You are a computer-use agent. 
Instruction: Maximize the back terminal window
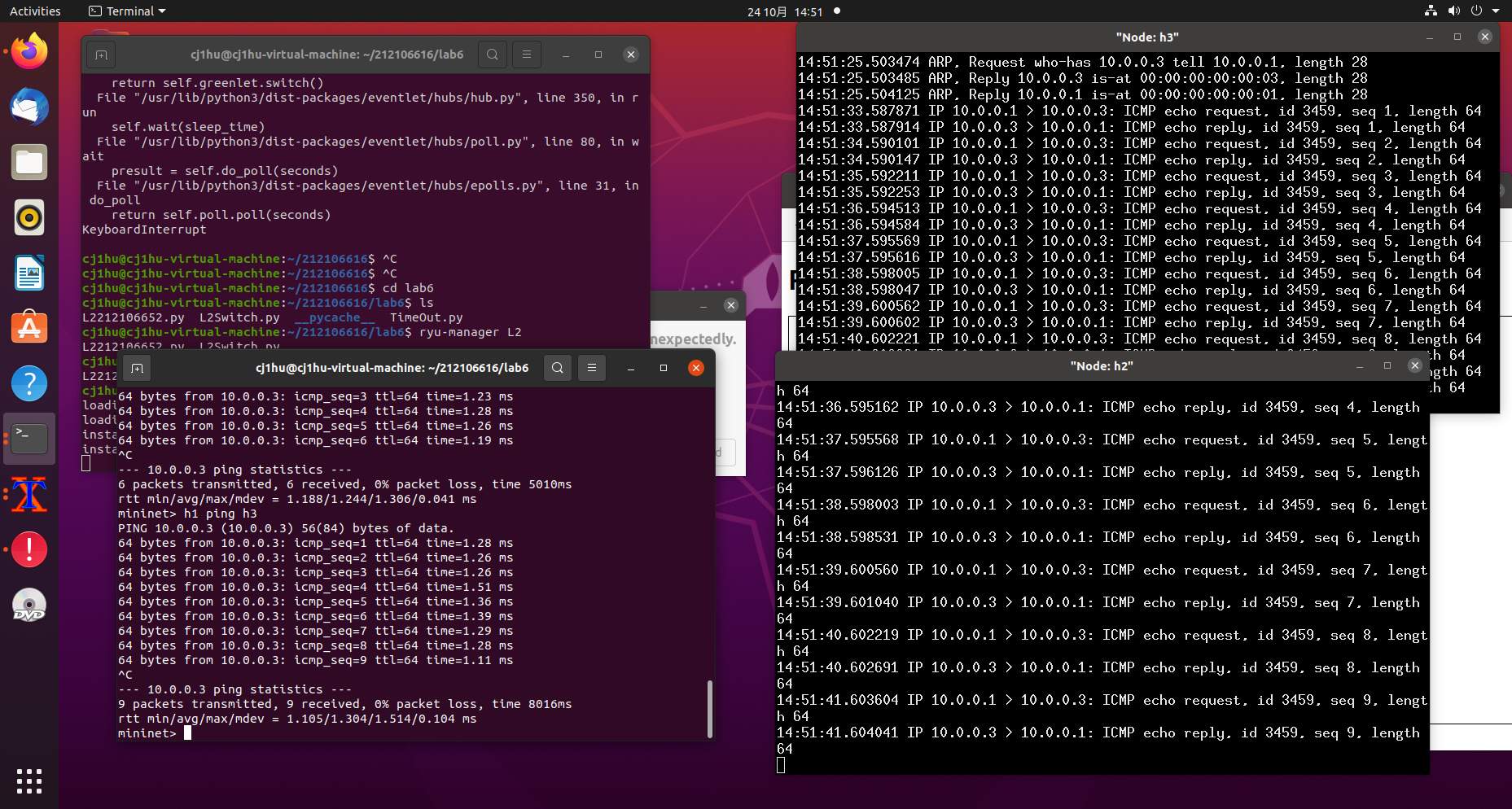598,55
